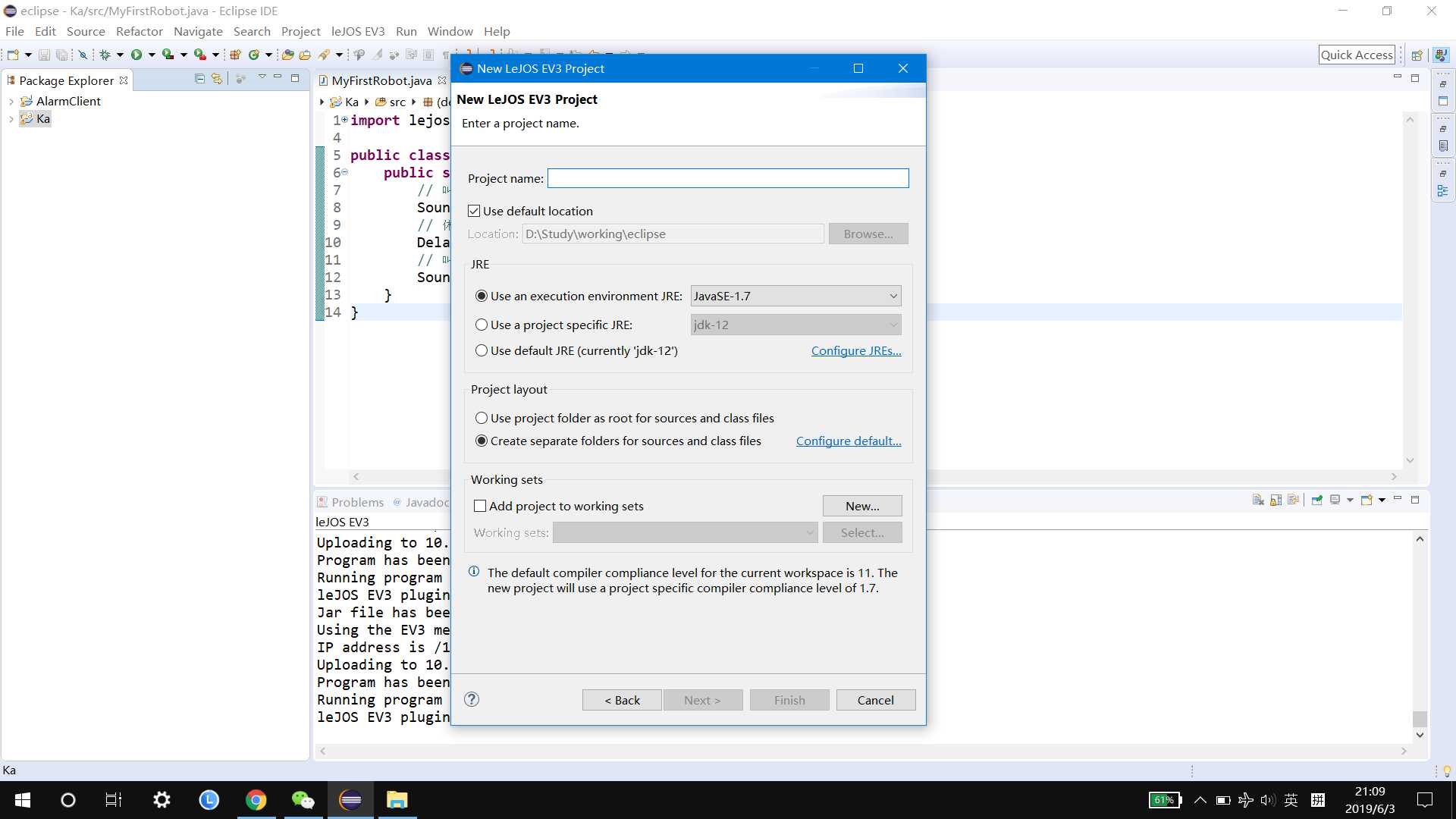Click the Open Task folder icon
This screenshot has width=1456, height=819.
305,55
